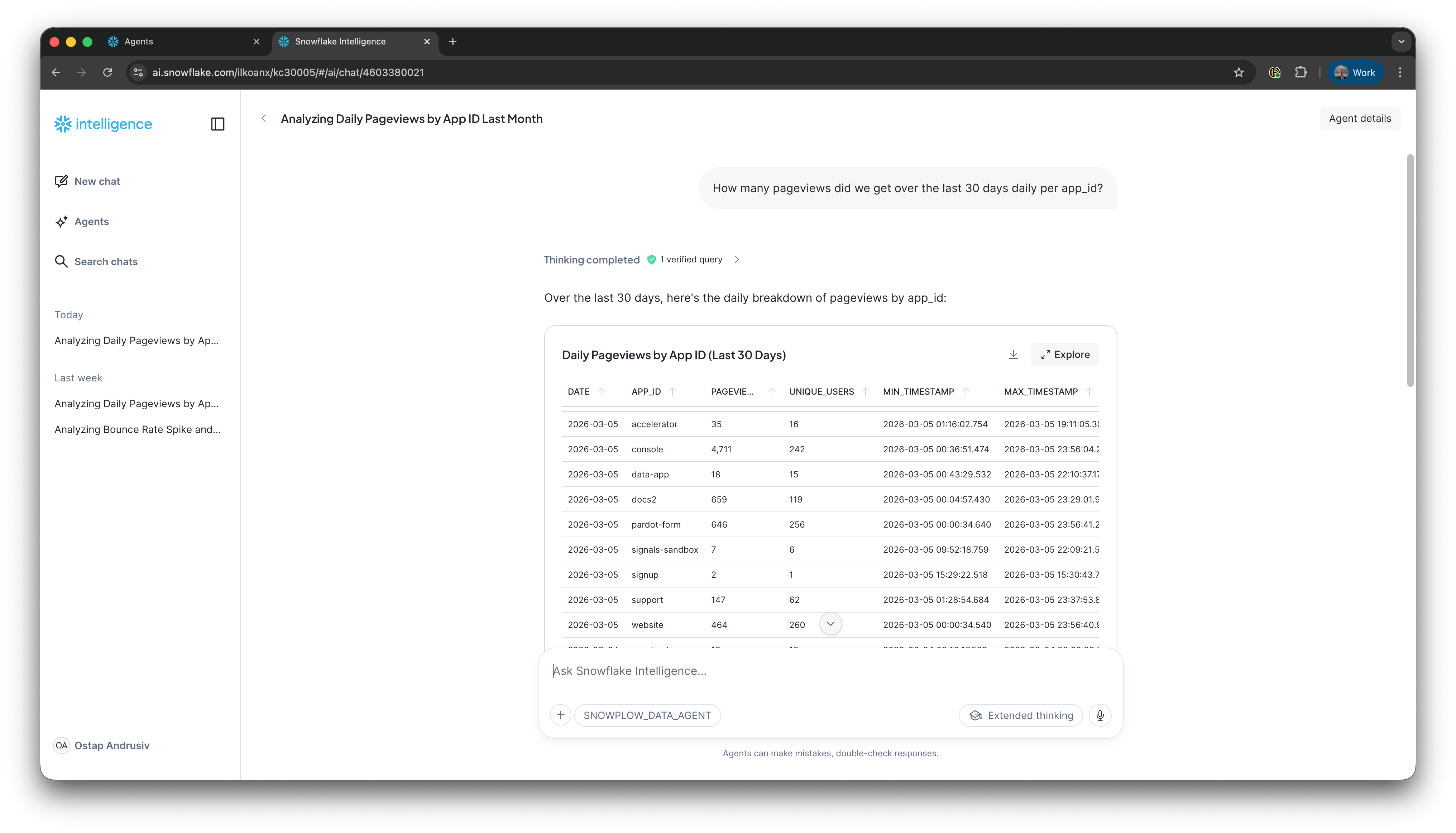Image resolution: width=1456 pixels, height=833 pixels.
Task: Click the download table icon
Action: point(1014,355)
